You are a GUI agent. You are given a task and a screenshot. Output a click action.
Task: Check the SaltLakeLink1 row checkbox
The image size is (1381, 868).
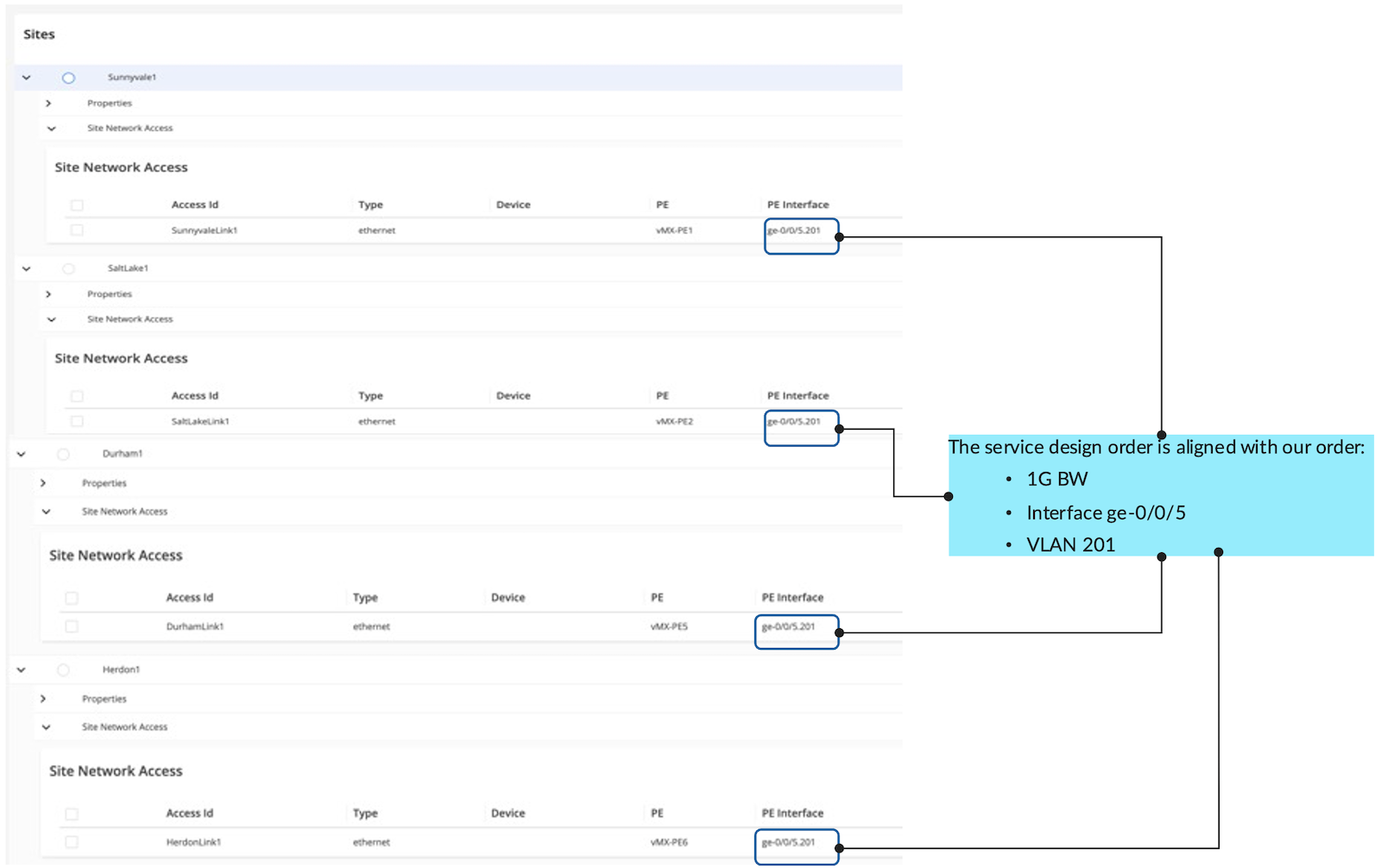(77, 421)
